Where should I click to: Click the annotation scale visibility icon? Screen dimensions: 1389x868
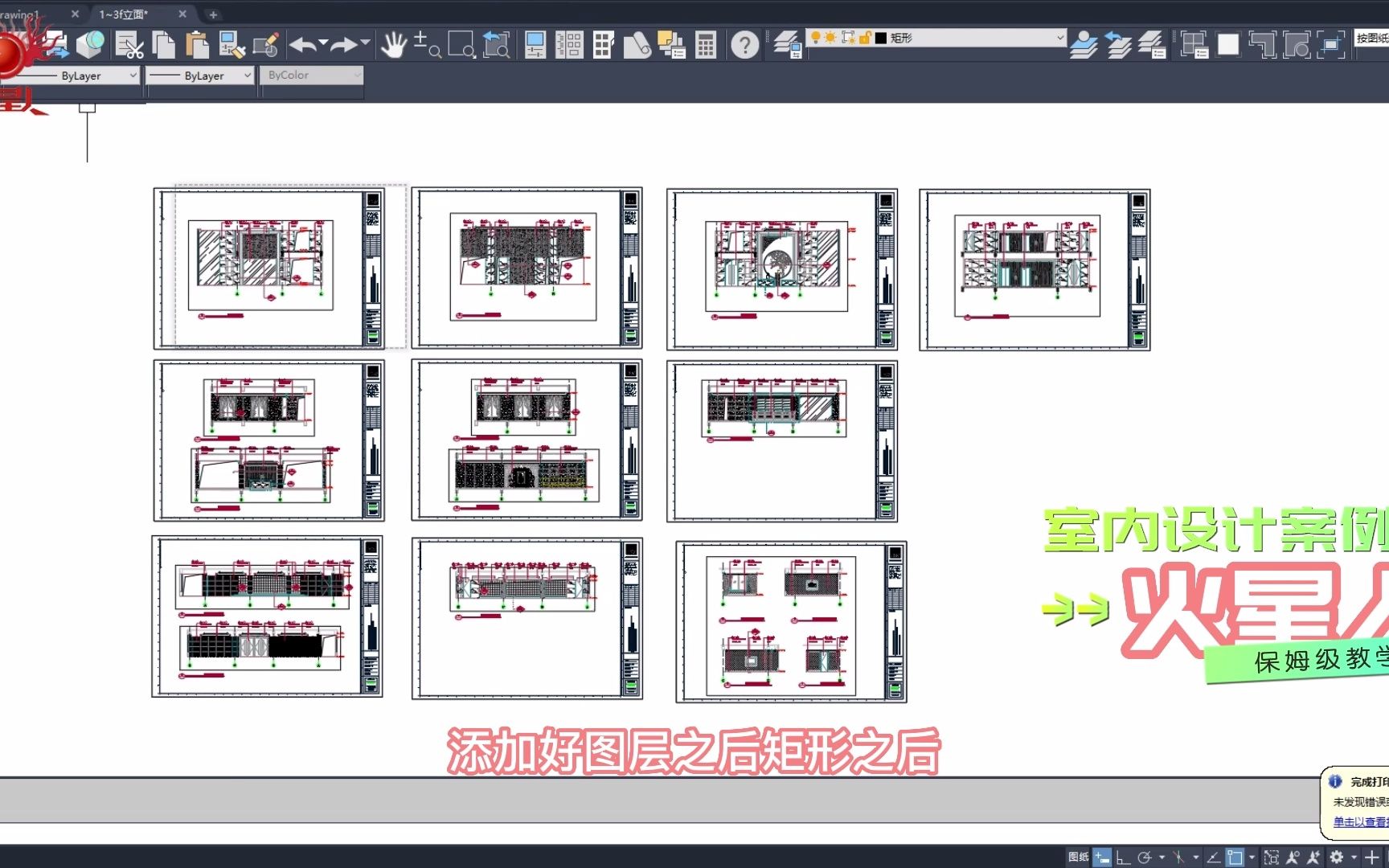tap(1293, 857)
